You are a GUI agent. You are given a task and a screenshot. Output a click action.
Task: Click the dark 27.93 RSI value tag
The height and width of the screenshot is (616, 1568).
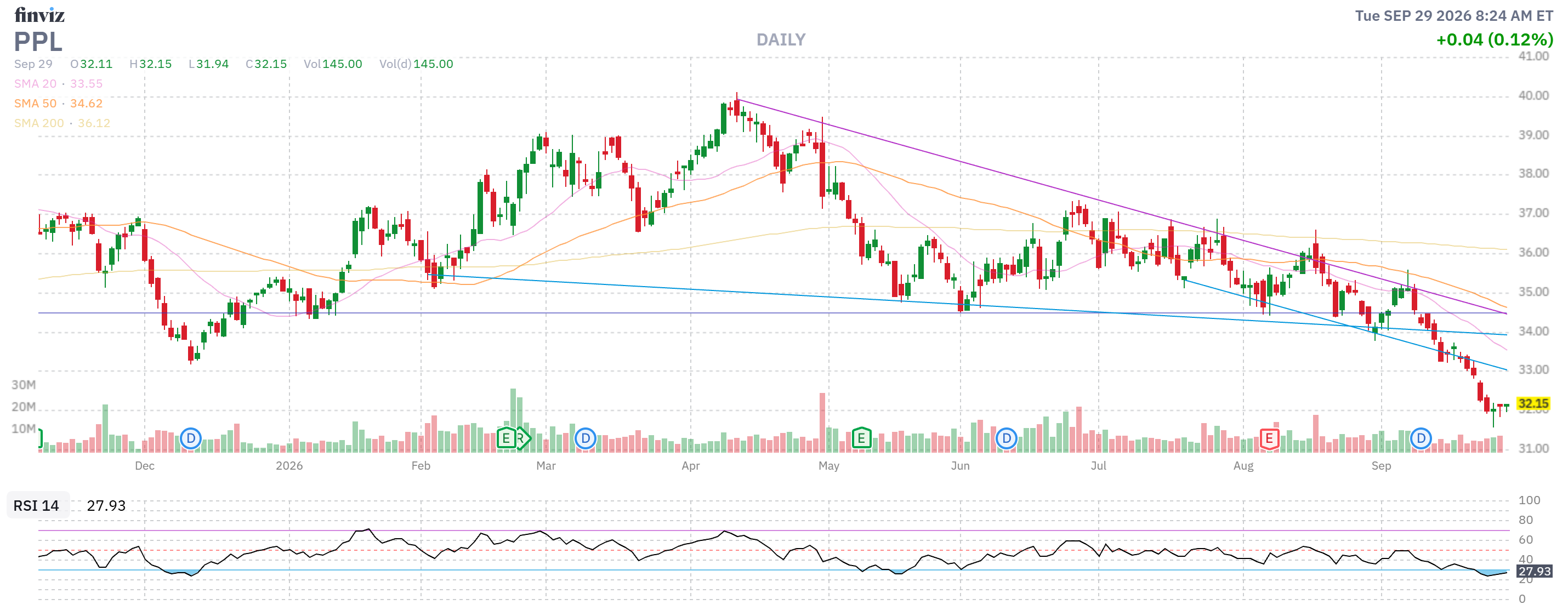1534,572
